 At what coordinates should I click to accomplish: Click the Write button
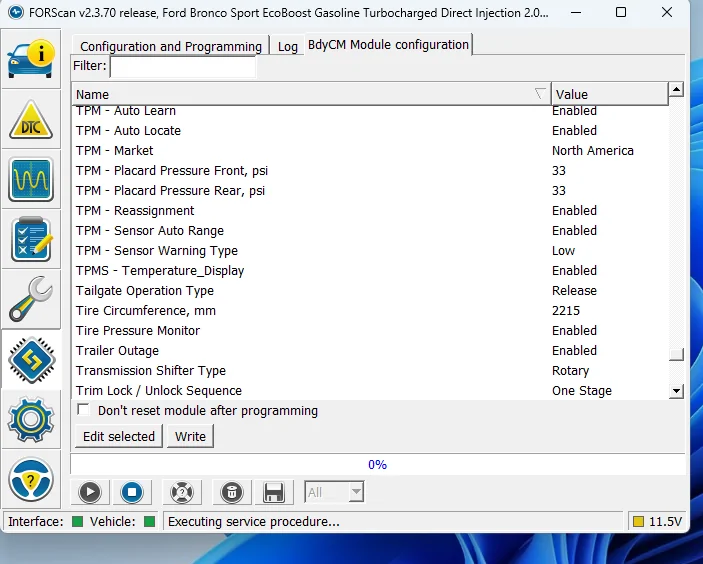pos(190,436)
